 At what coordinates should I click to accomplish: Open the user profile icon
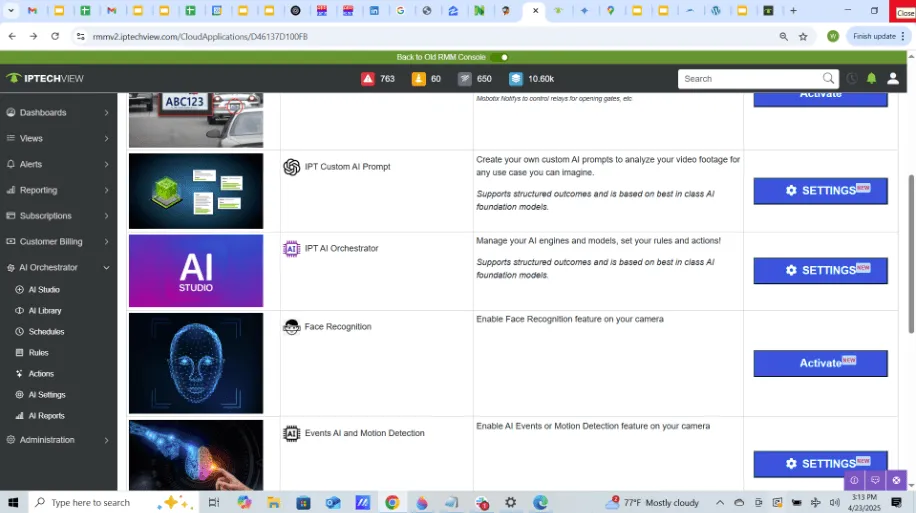click(893, 78)
